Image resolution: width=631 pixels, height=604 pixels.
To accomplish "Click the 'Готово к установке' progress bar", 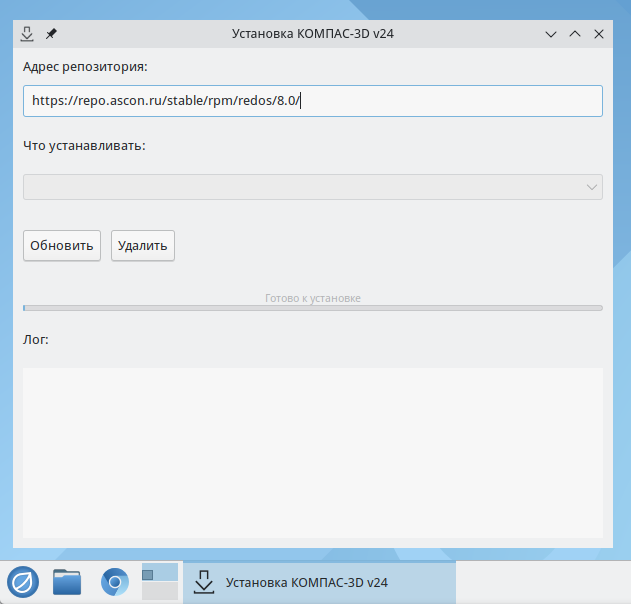I will click(312, 307).
